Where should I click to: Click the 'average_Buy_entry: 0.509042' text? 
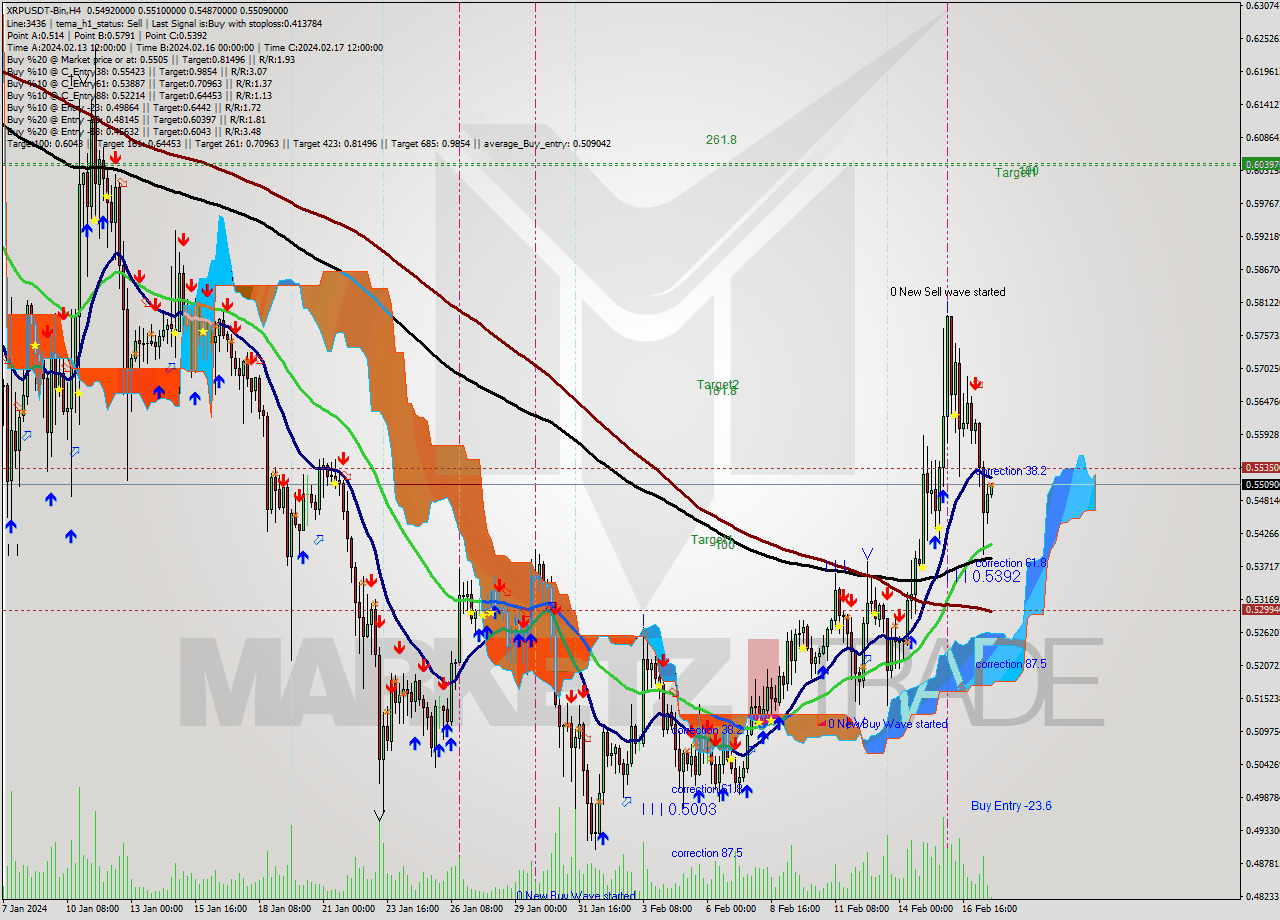tap(548, 143)
